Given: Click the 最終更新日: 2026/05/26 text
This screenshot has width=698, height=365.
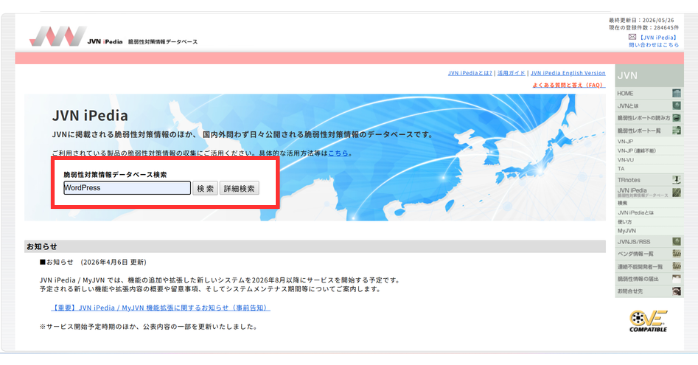Looking at the screenshot, I should (641, 20).
